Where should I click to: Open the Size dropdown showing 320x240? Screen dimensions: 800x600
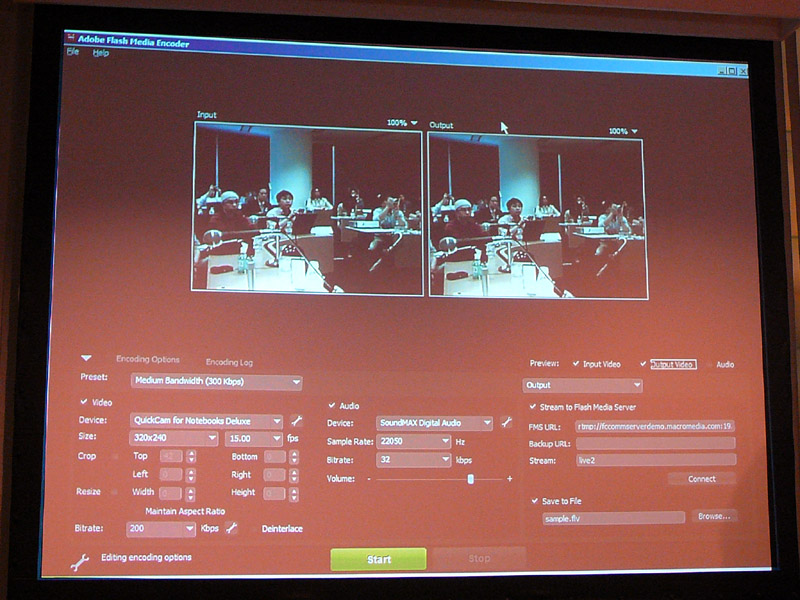click(173, 438)
